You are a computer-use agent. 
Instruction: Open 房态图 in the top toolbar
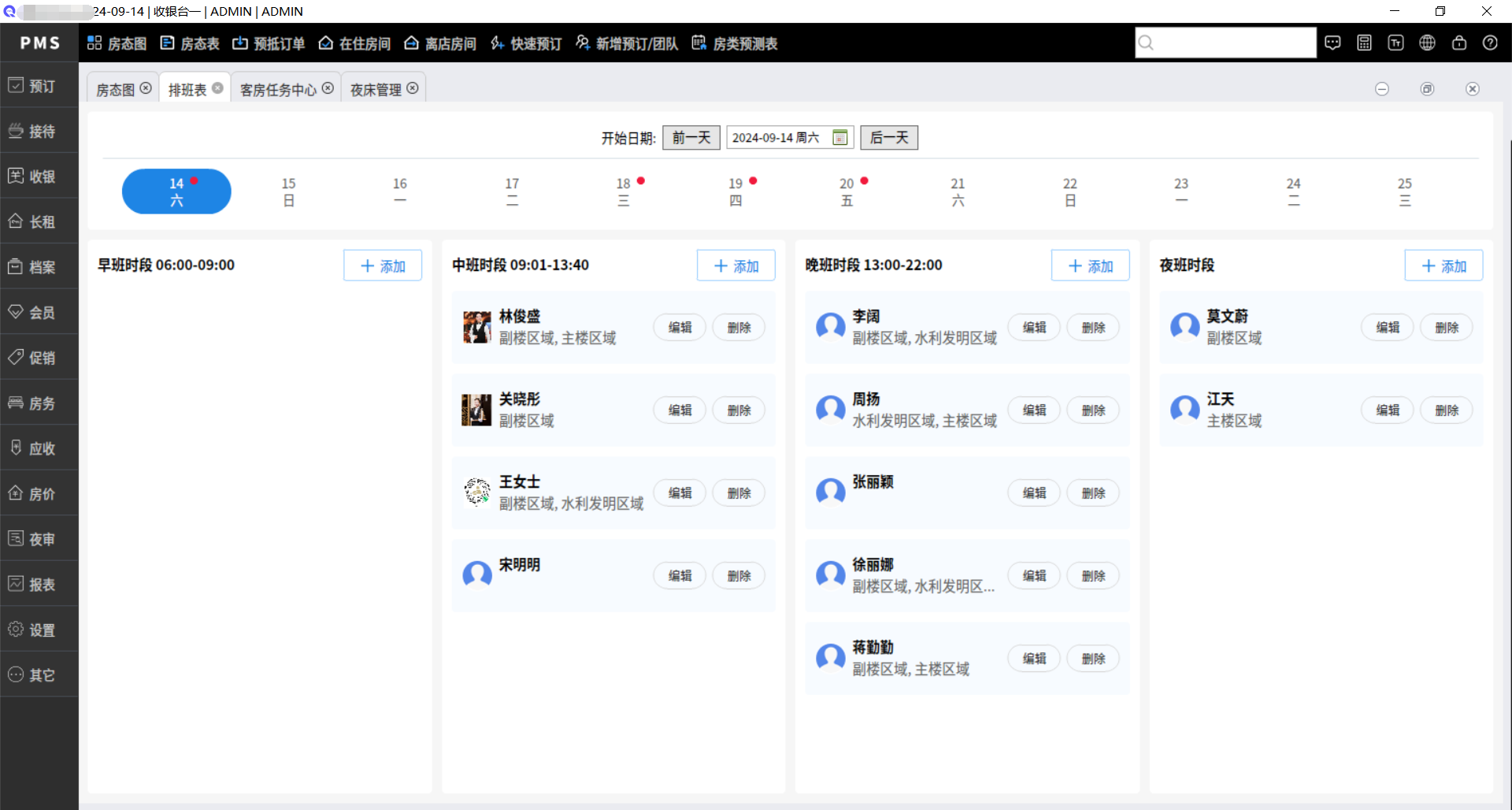[x=117, y=43]
